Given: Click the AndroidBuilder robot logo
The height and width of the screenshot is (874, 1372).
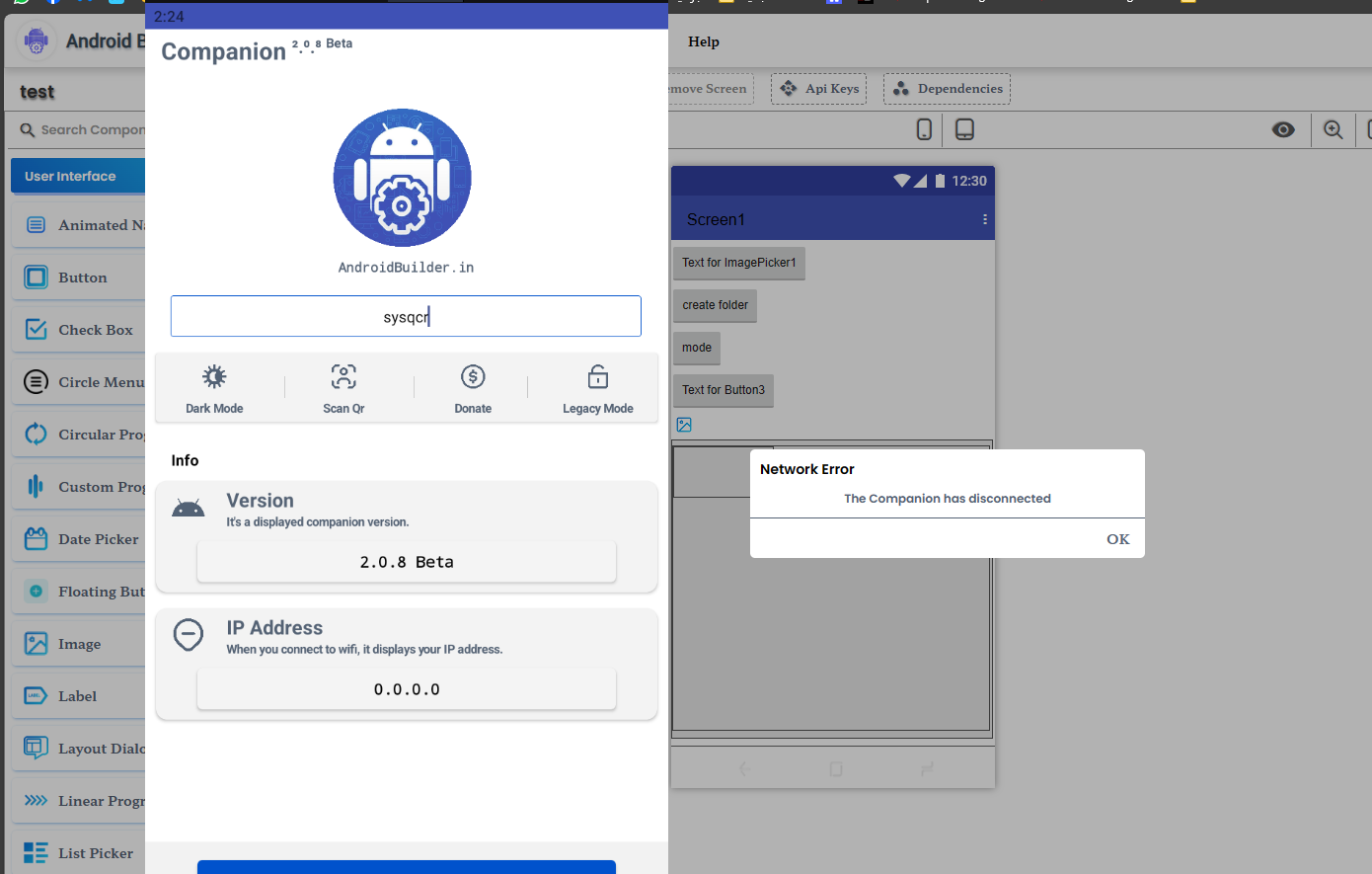Looking at the screenshot, I should 403,178.
